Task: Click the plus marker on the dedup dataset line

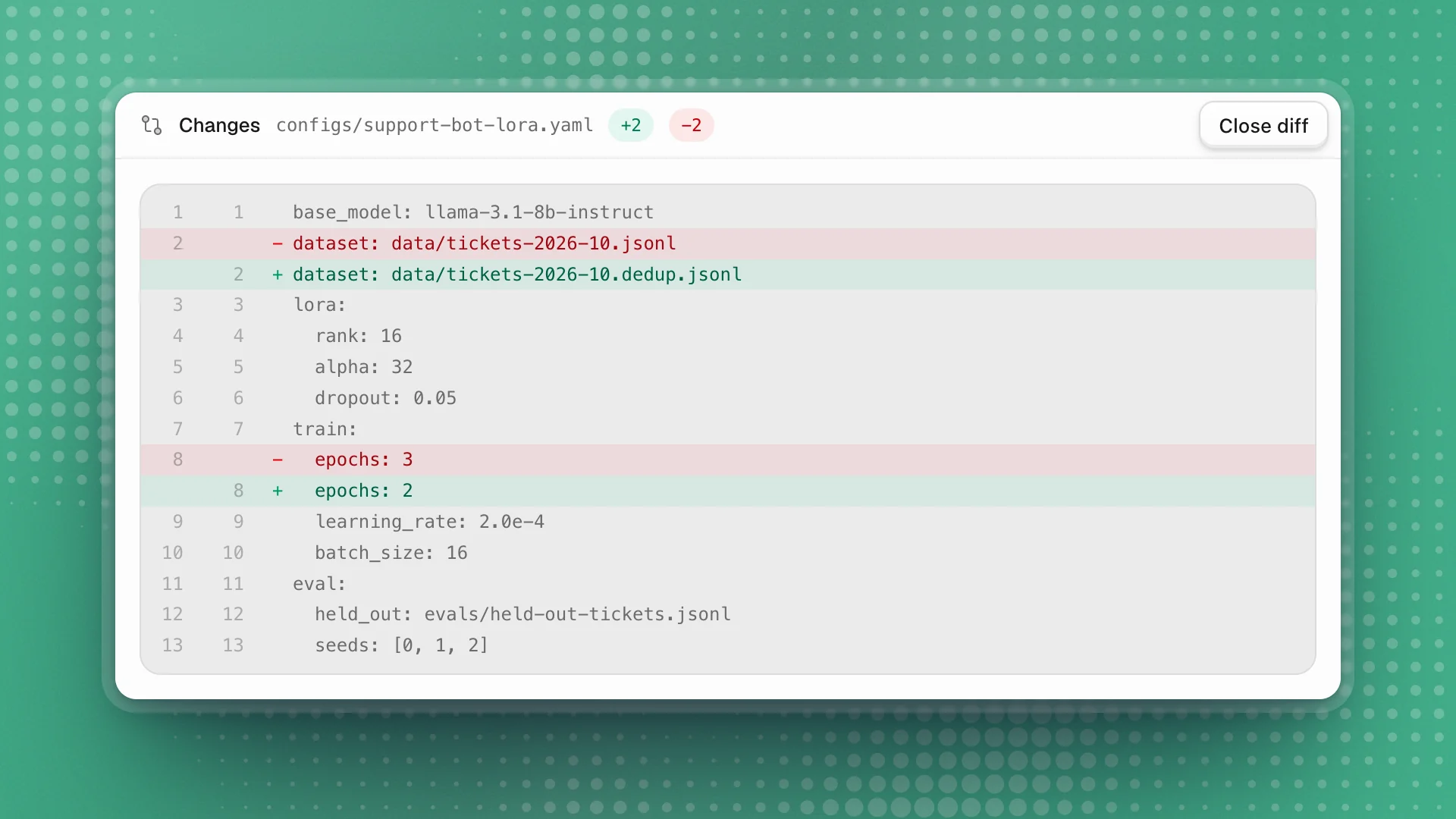Action: coord(278,275)
